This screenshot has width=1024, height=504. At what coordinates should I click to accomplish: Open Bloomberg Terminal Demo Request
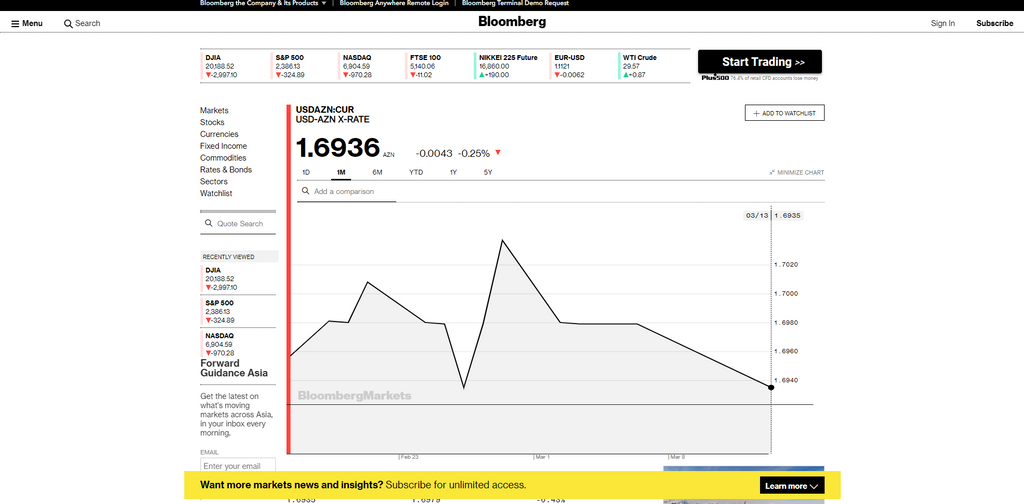515,3
